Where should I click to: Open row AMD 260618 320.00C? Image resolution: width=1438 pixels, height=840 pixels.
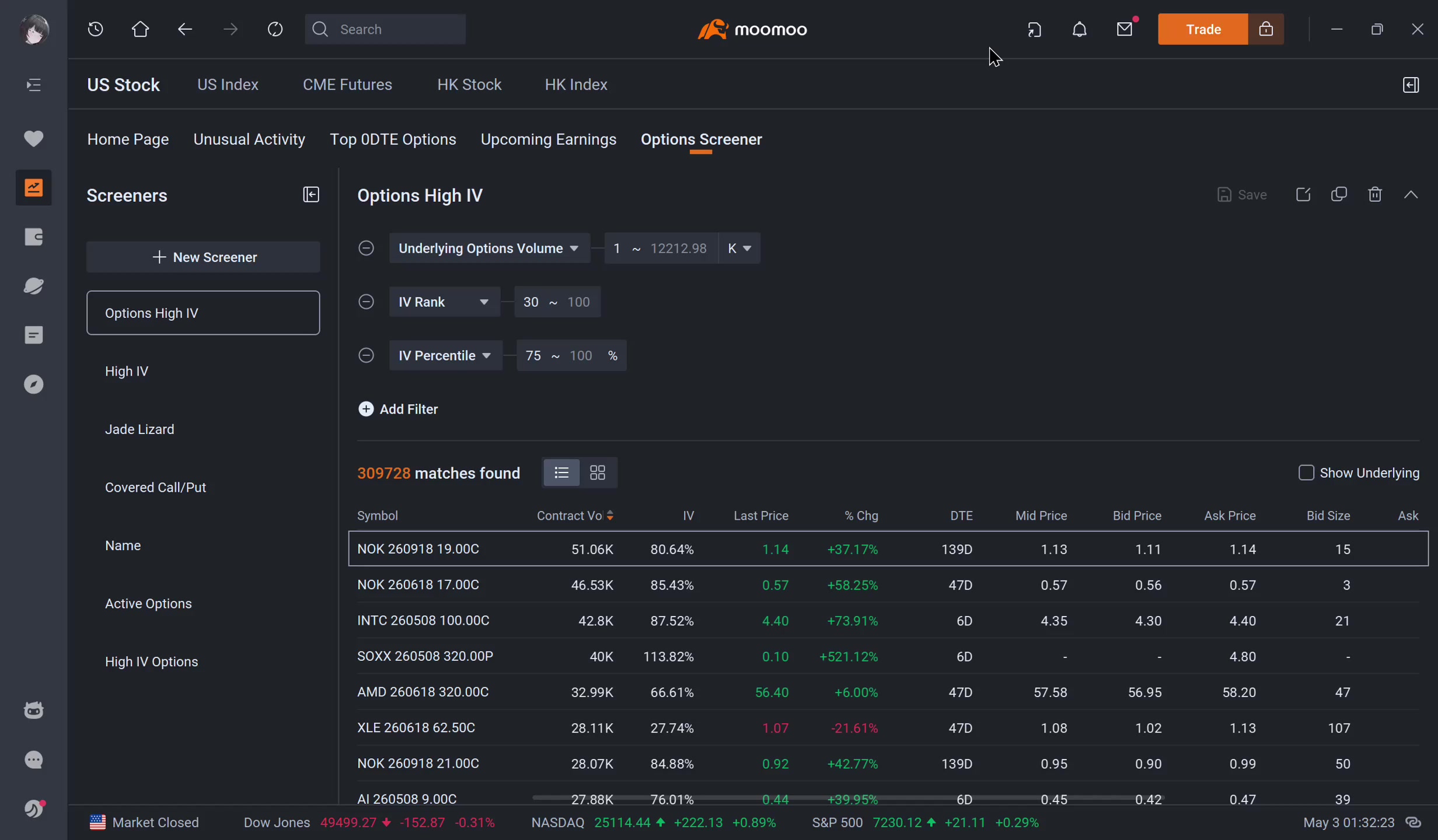point(888,692)
